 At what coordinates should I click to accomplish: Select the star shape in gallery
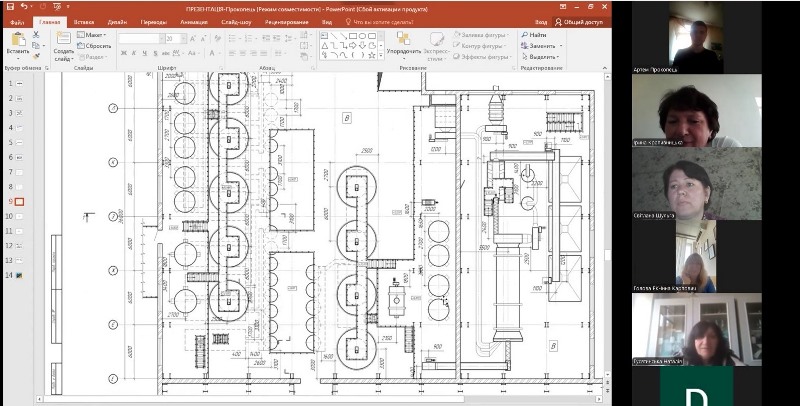click(x=372, y=55)
